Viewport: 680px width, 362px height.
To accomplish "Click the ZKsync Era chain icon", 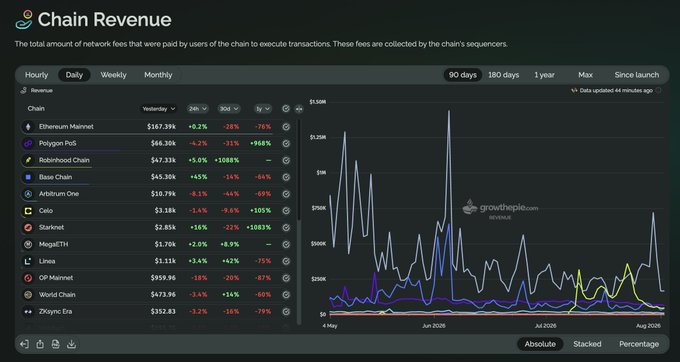I will tap(29, 311).
